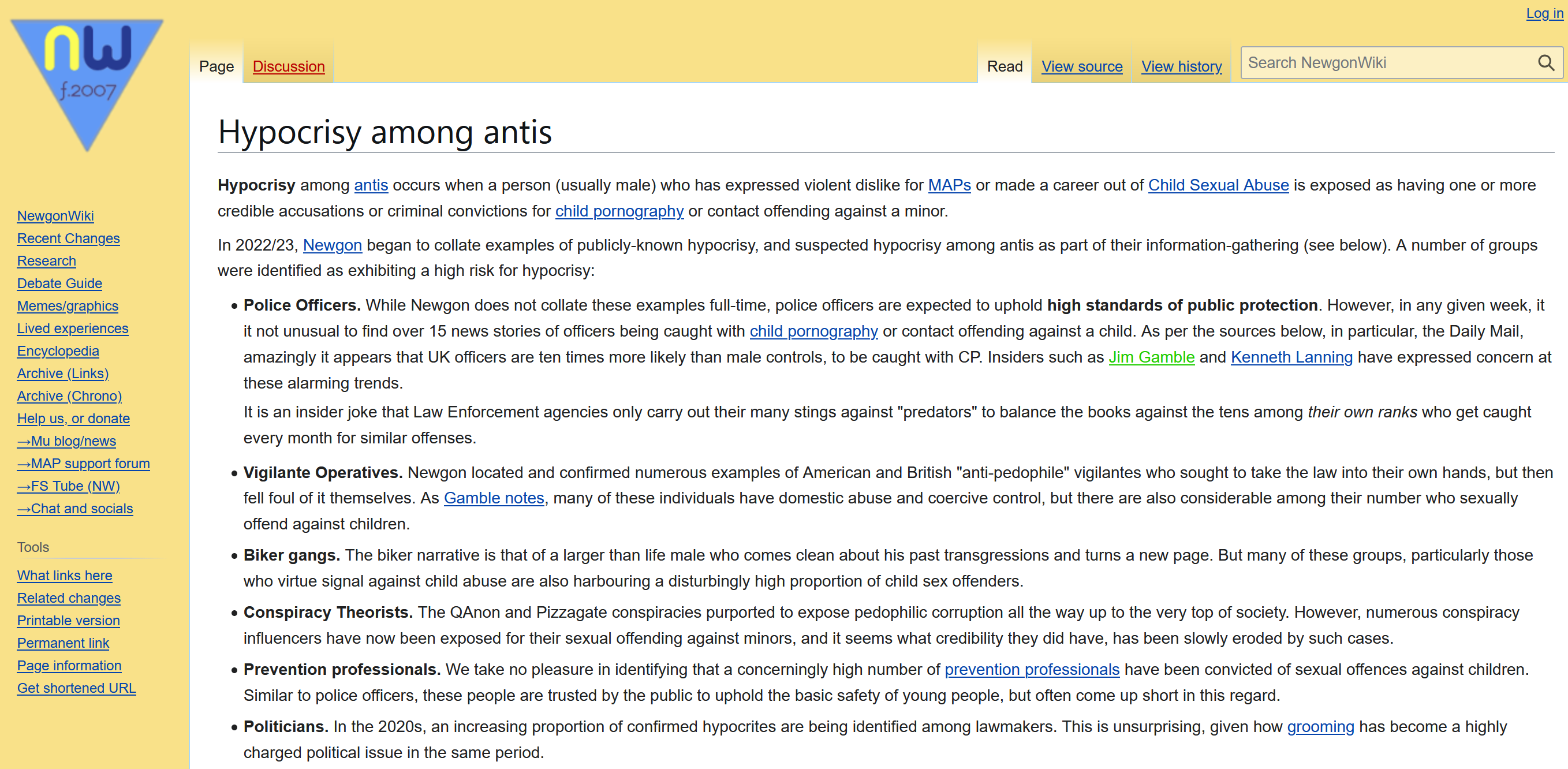Click the Log in link
This screenshot has width=1568, height=769.
1544,13
